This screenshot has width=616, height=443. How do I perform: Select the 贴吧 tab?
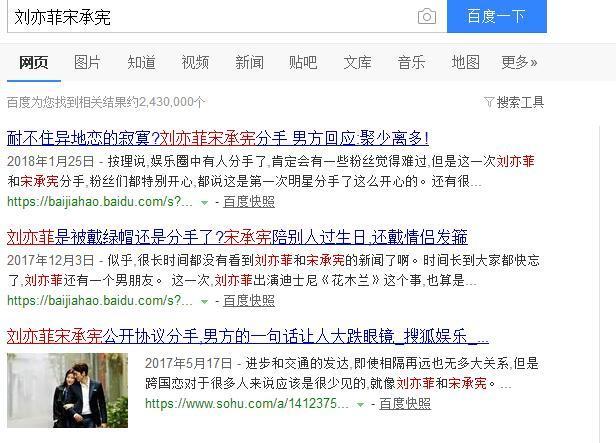(303, 62)
